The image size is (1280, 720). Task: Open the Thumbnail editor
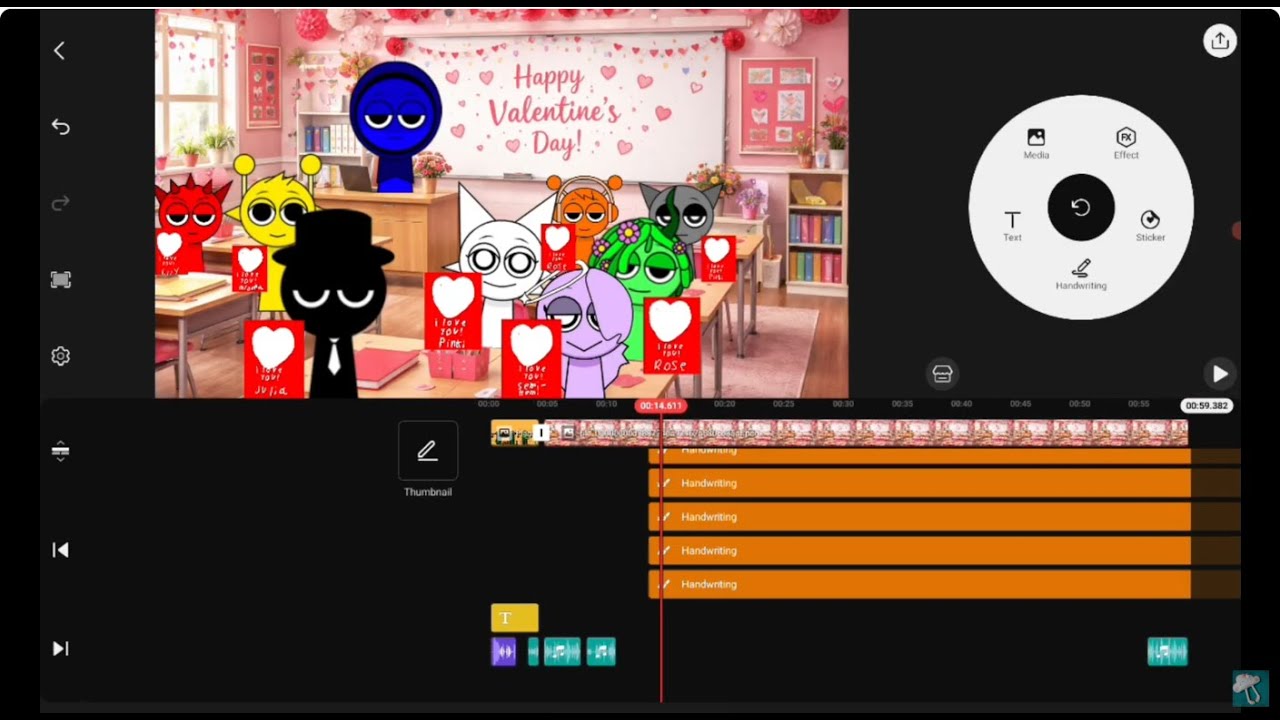[428, 451]
